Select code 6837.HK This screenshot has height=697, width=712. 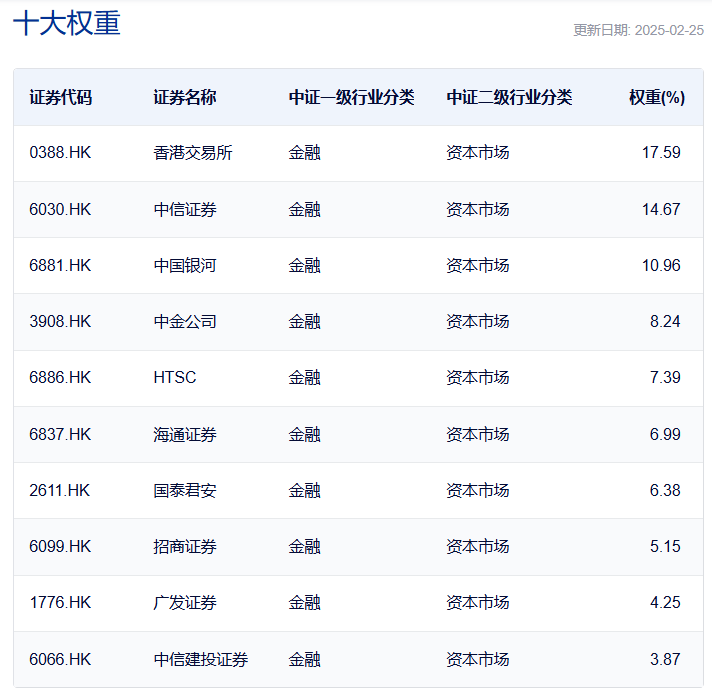(60, 435)
